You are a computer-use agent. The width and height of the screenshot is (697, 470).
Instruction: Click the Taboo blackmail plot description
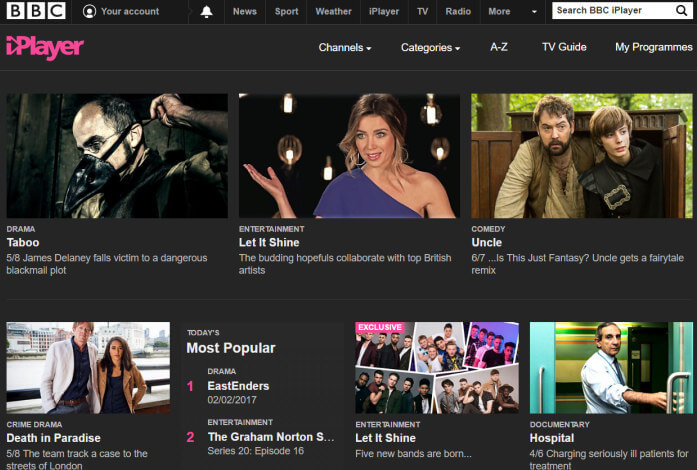(107, 264)
